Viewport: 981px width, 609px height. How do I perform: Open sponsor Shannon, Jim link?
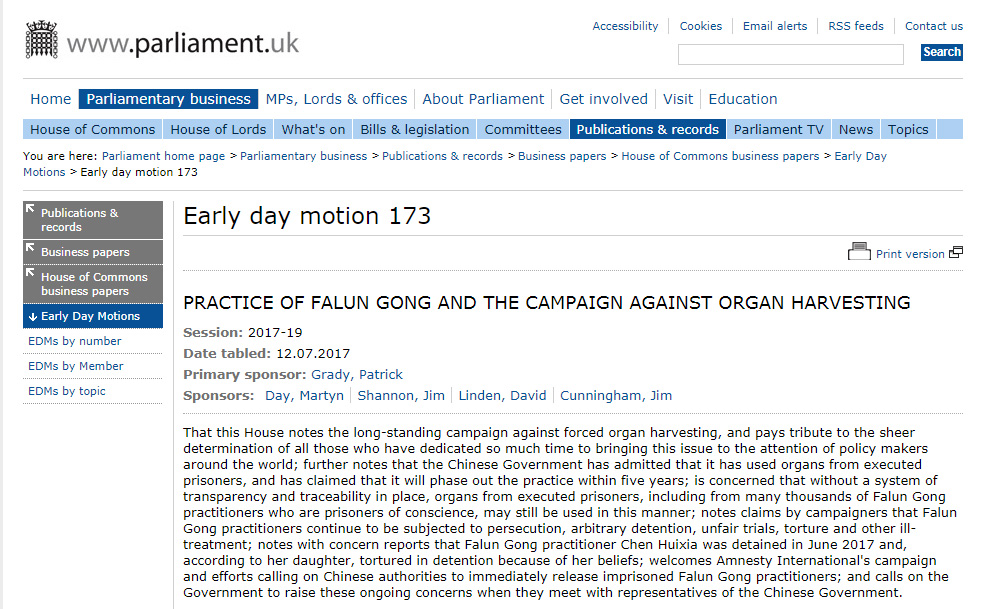(x=400, y=395)
